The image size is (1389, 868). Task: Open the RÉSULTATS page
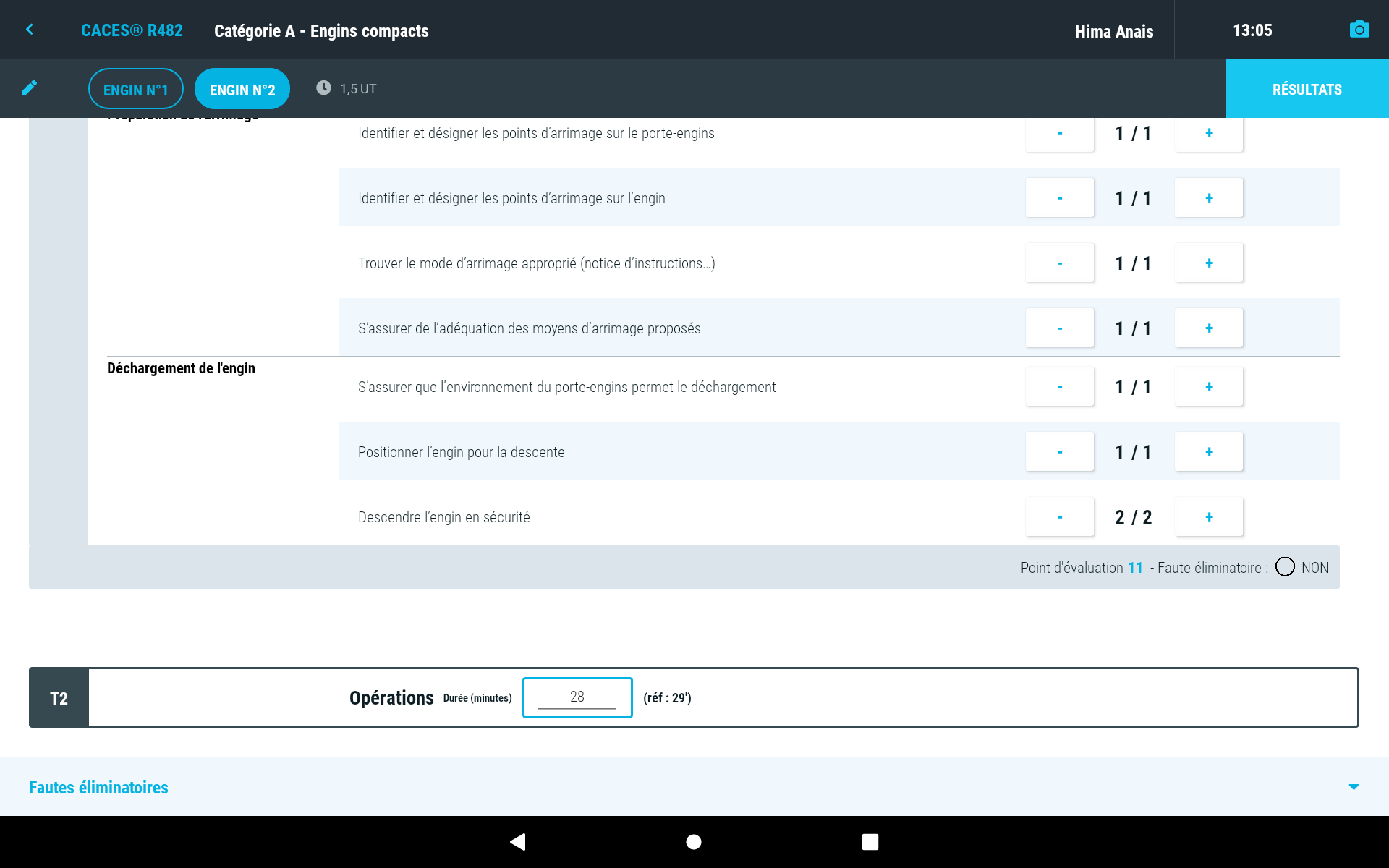[1307, 89]
